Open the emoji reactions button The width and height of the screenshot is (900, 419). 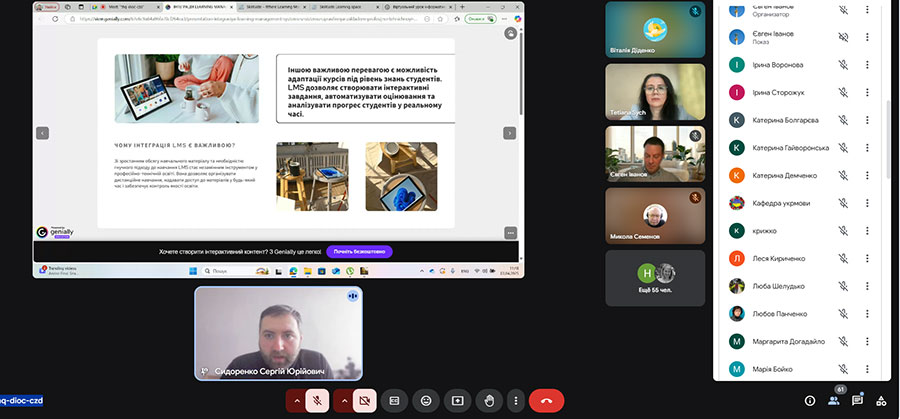(x=426, y=401)
